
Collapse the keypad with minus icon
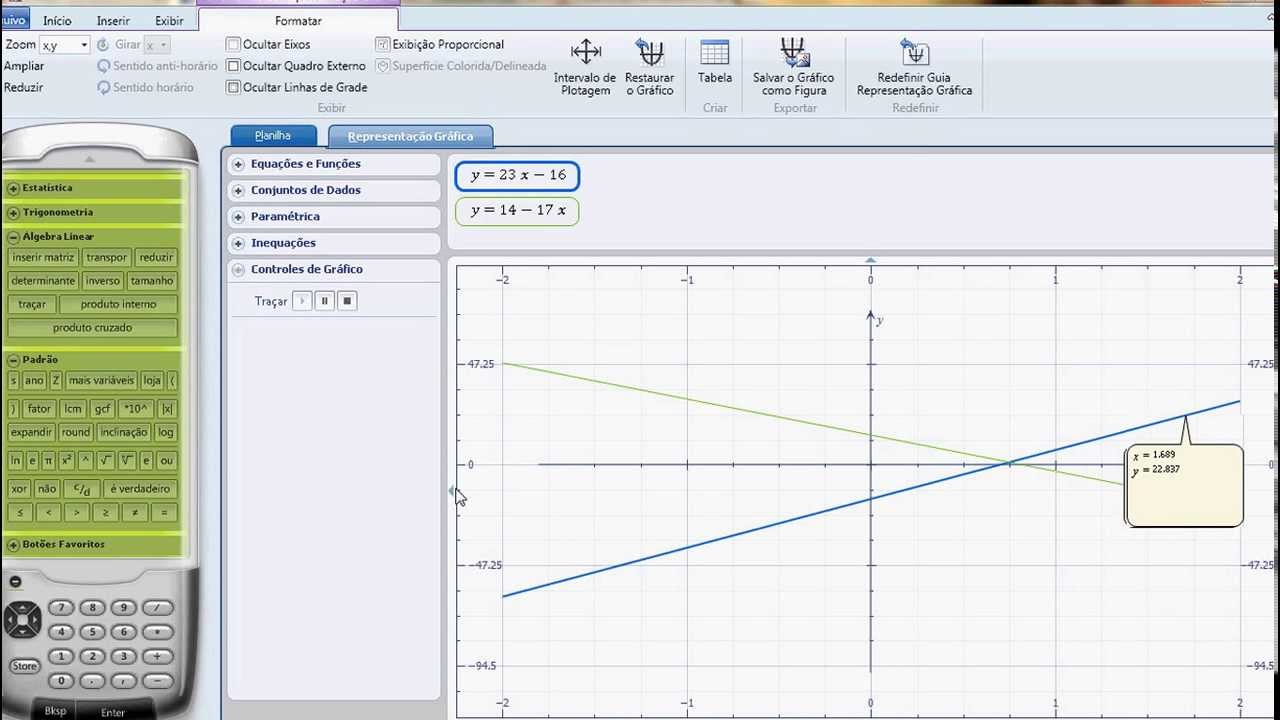coord(15,582)
